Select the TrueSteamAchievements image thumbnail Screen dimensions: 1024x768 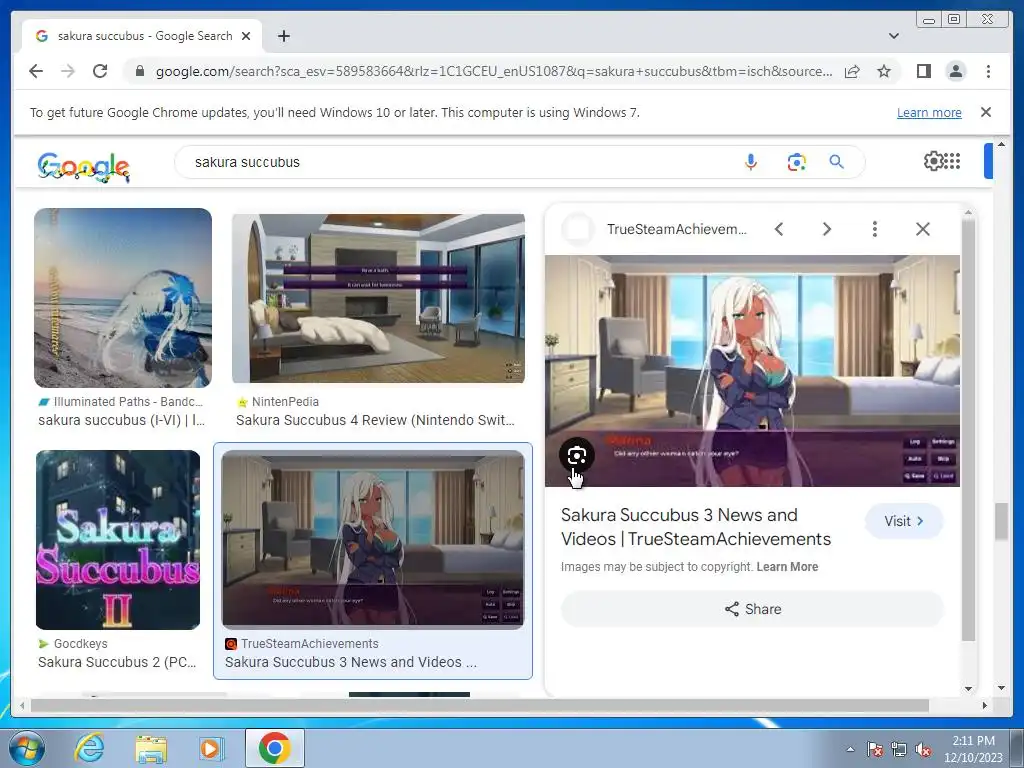[x=373, y=539]
